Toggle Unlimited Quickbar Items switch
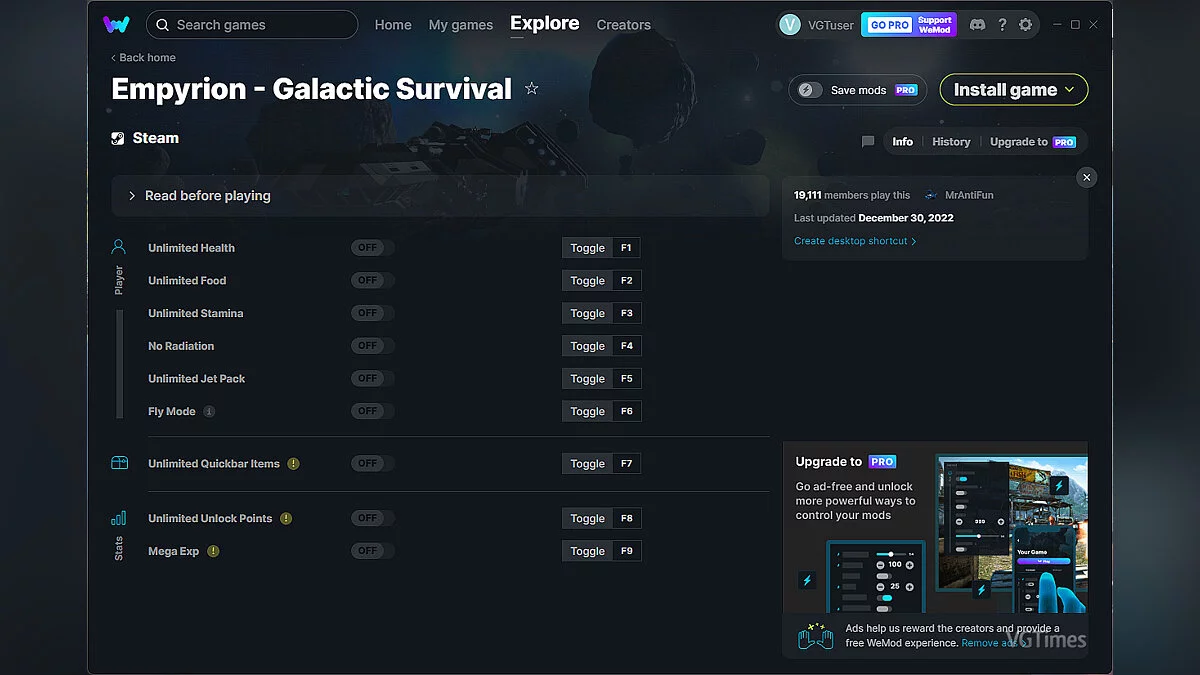Viewport: 1200px width, 675px height. coord(372,464)
